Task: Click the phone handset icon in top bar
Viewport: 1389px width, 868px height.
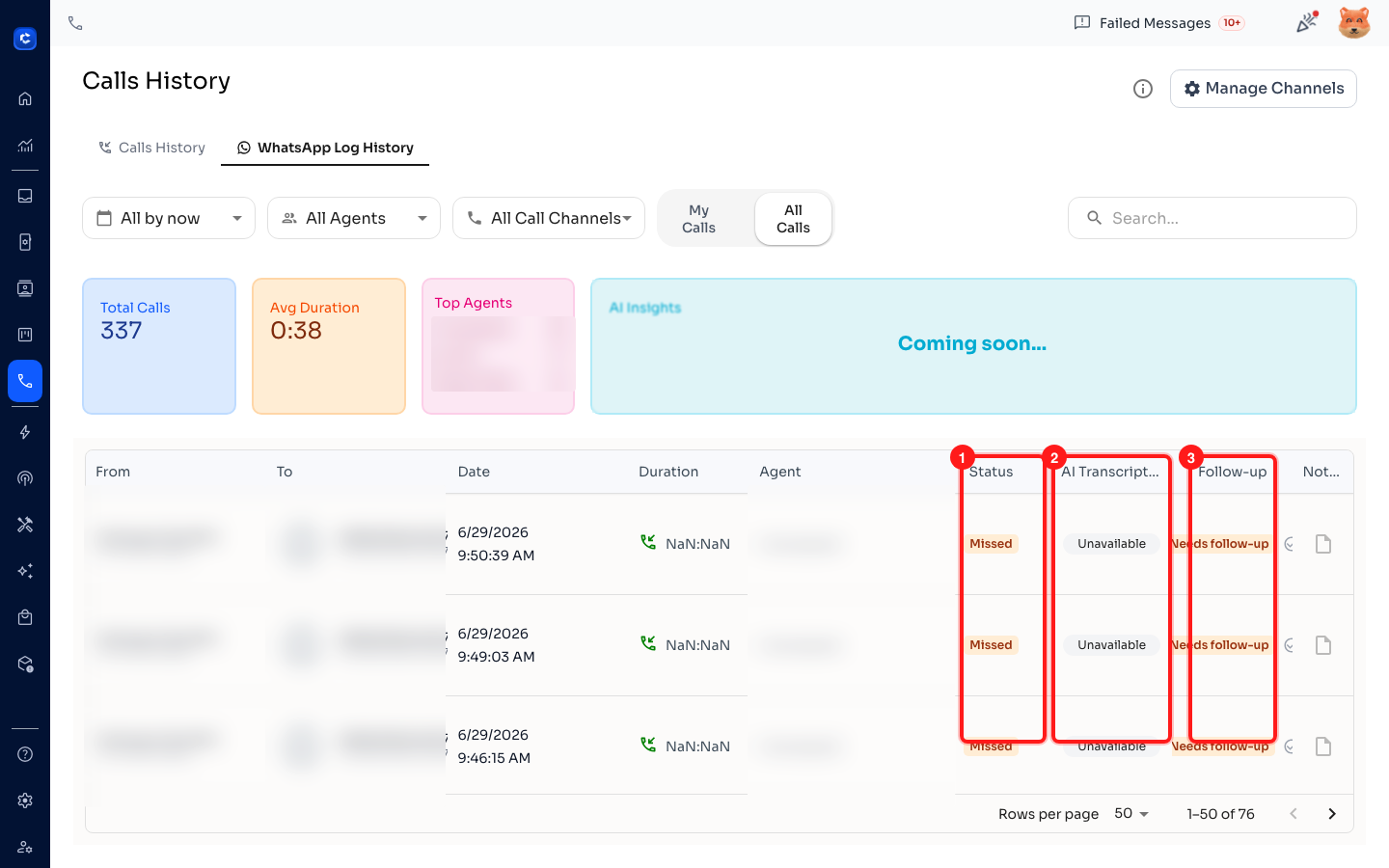Action: 75,23
